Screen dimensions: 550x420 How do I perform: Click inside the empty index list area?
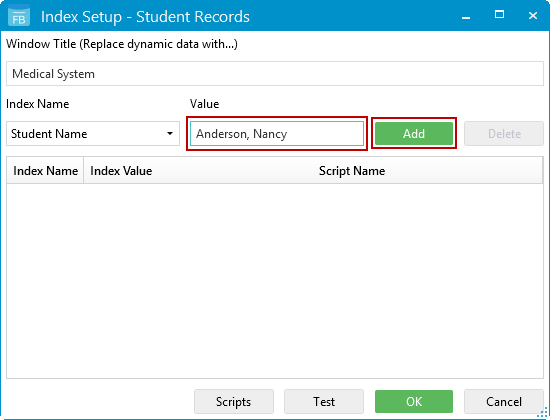click(x=275, y=281)
